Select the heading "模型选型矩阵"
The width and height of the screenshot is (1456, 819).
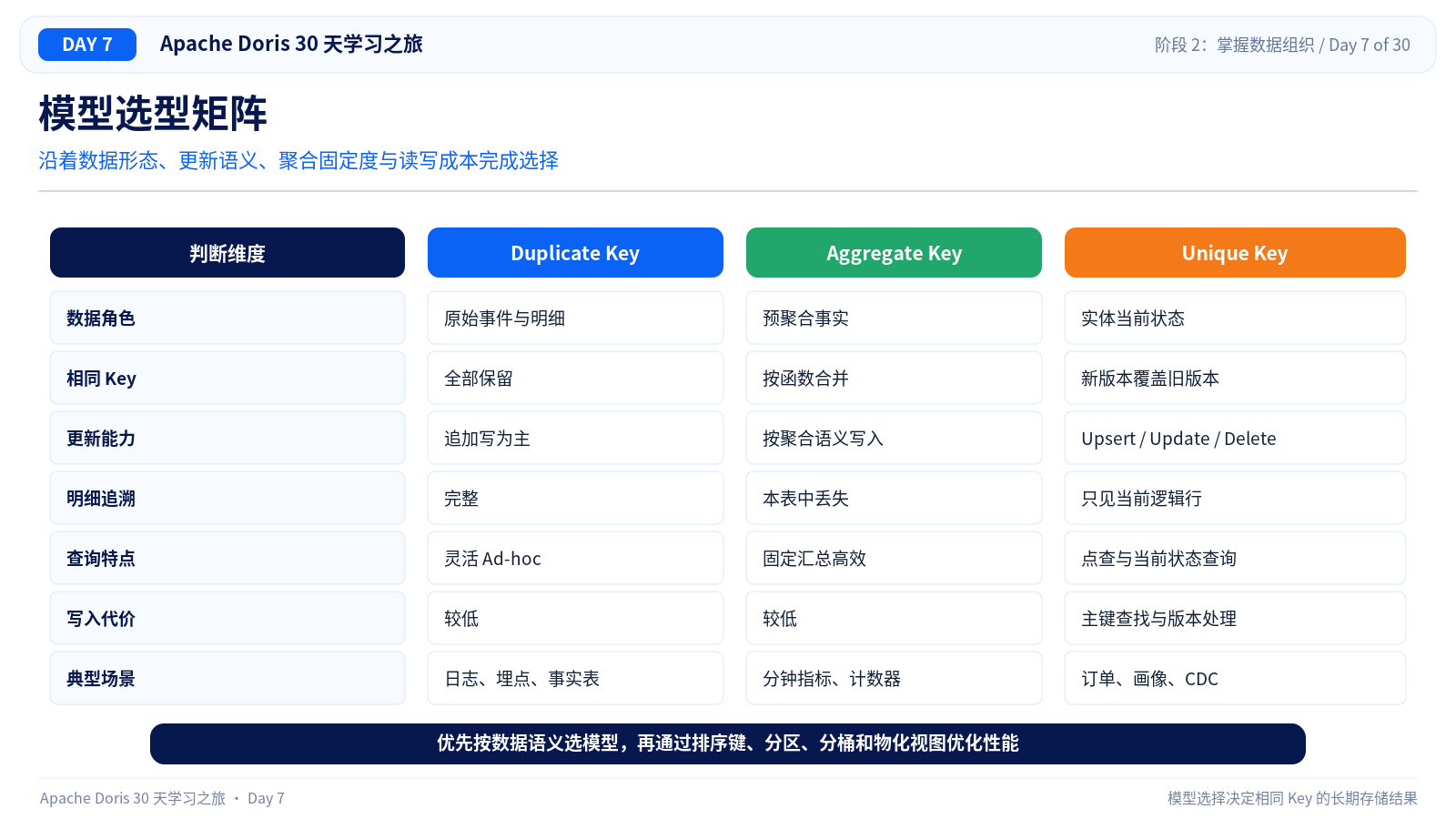[x=153, y=114]
